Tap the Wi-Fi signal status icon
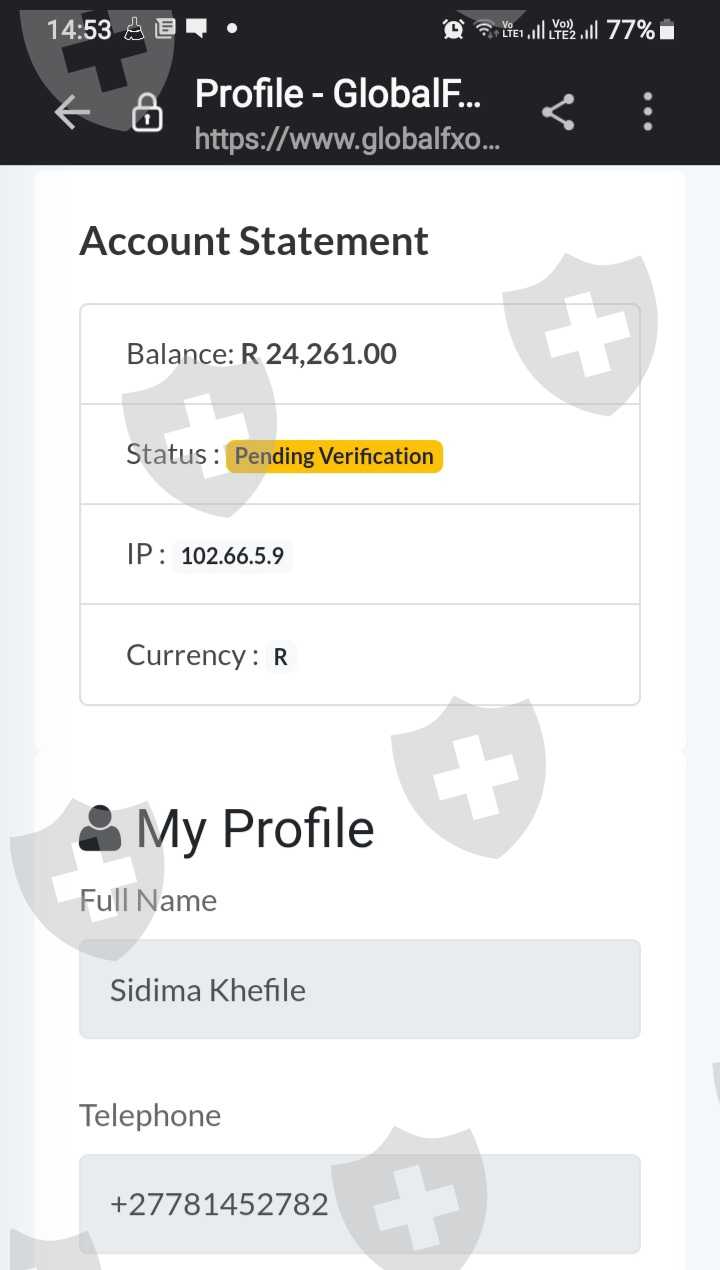The image size is (720, 1270). click(x=485, y=30)
